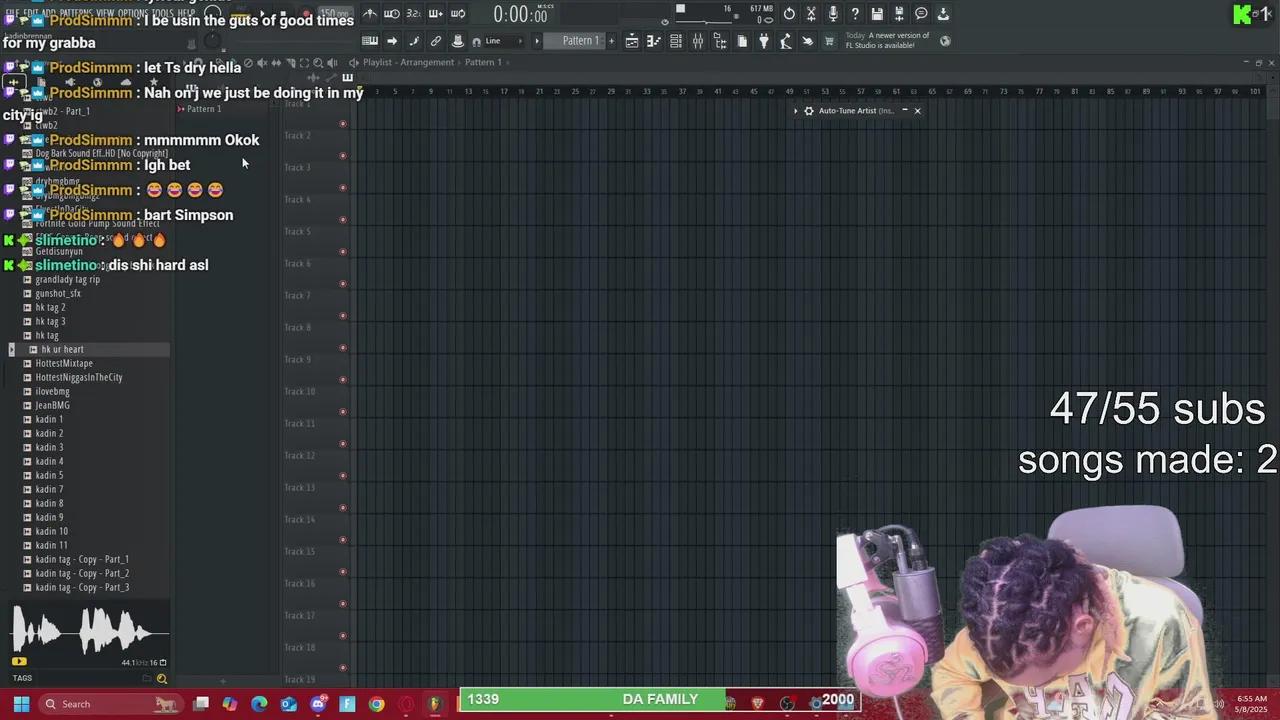Open help with the question mark icon

855,14
